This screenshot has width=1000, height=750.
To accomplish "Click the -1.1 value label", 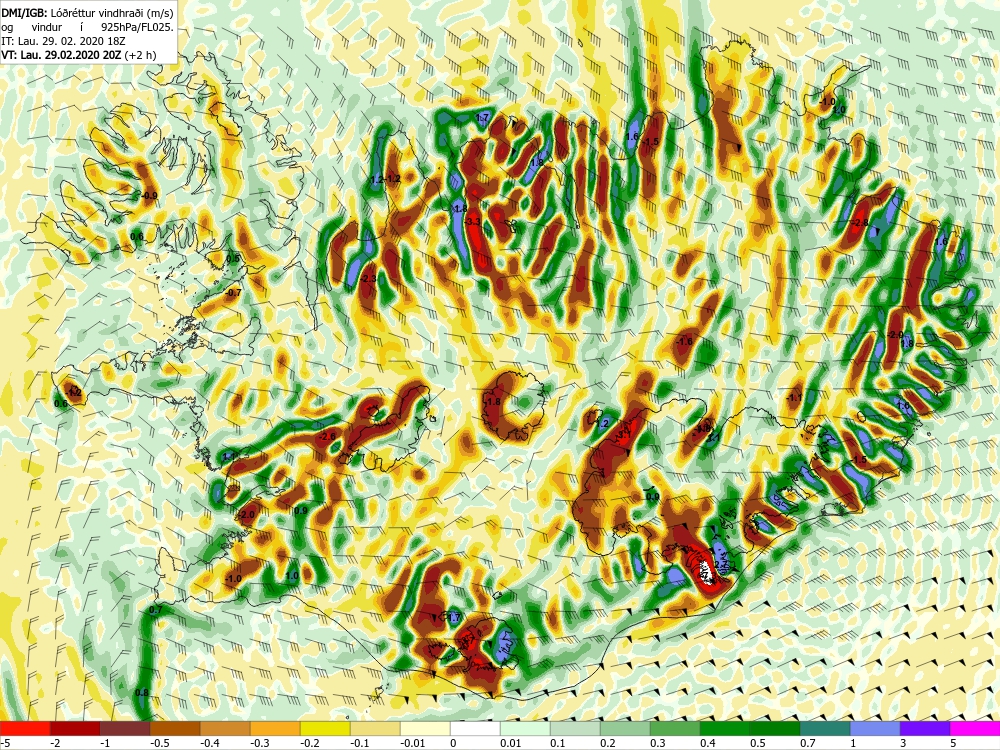I will point(795,397).
